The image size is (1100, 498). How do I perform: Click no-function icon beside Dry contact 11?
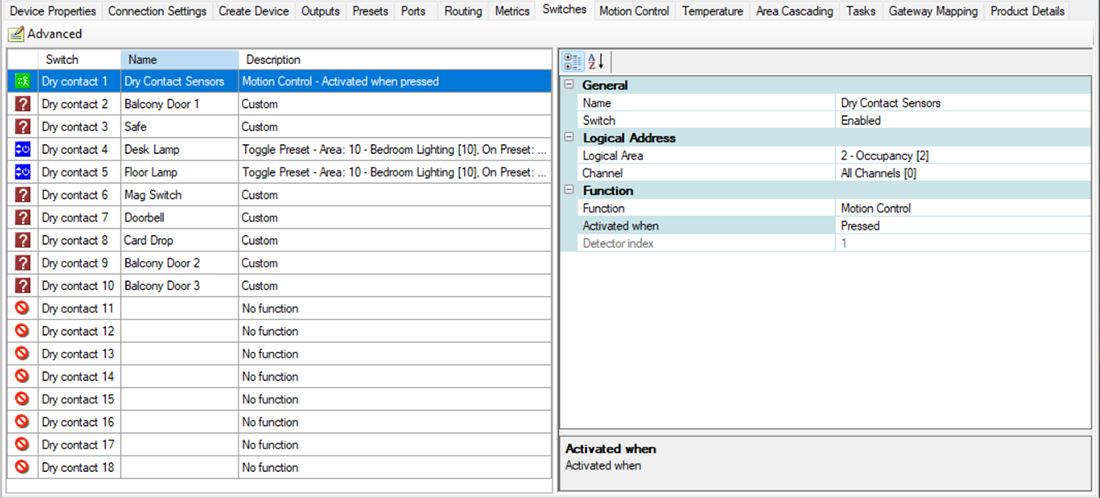pos(22,309)
